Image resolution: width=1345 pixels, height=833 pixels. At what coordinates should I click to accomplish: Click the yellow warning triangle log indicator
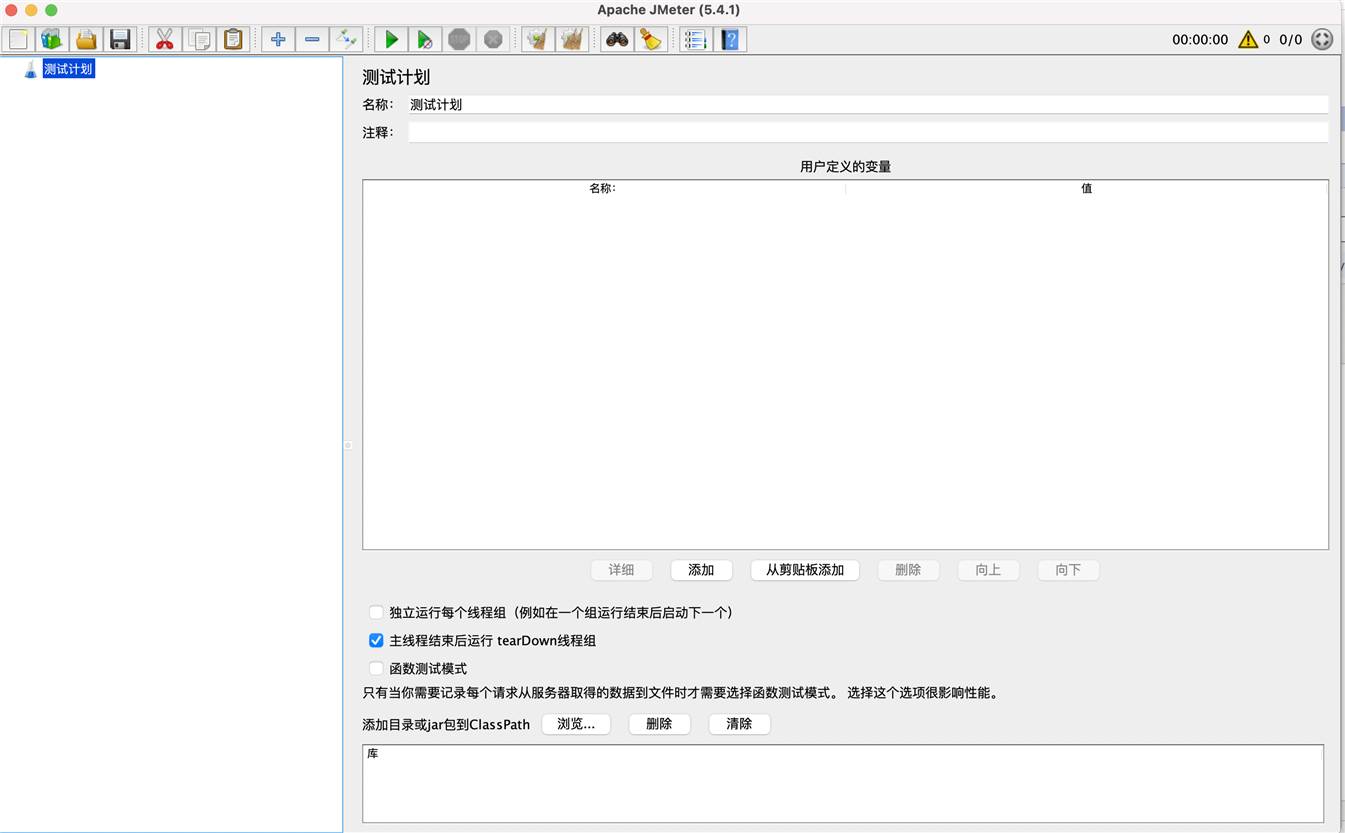click(x=1248, y=39)
